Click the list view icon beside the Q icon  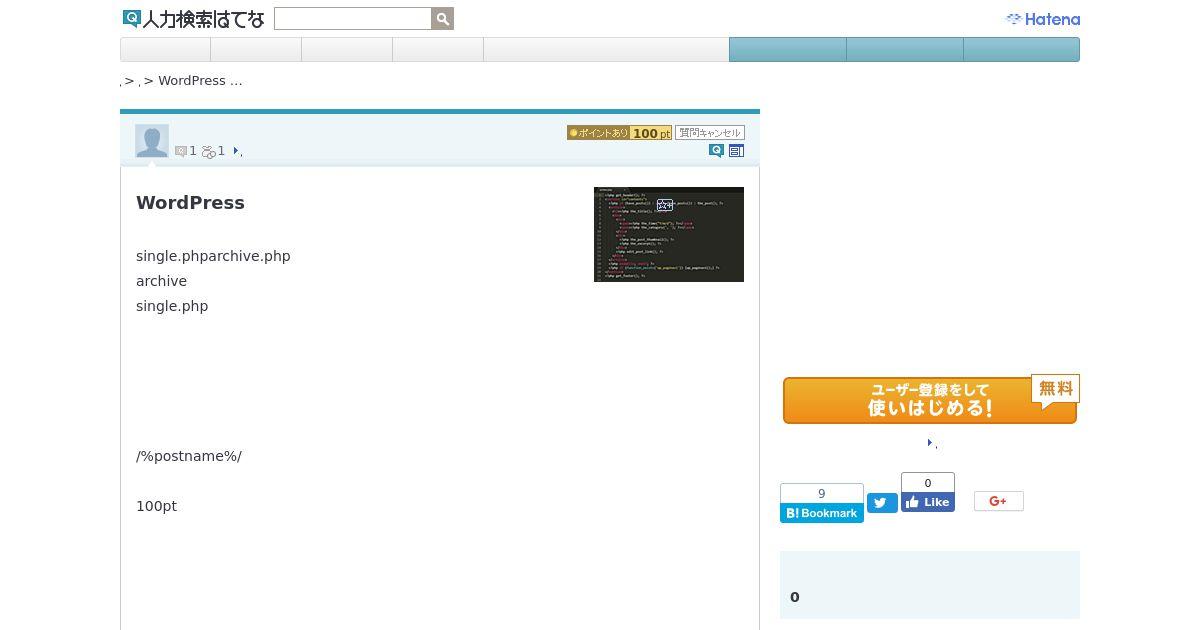[737, 151]
